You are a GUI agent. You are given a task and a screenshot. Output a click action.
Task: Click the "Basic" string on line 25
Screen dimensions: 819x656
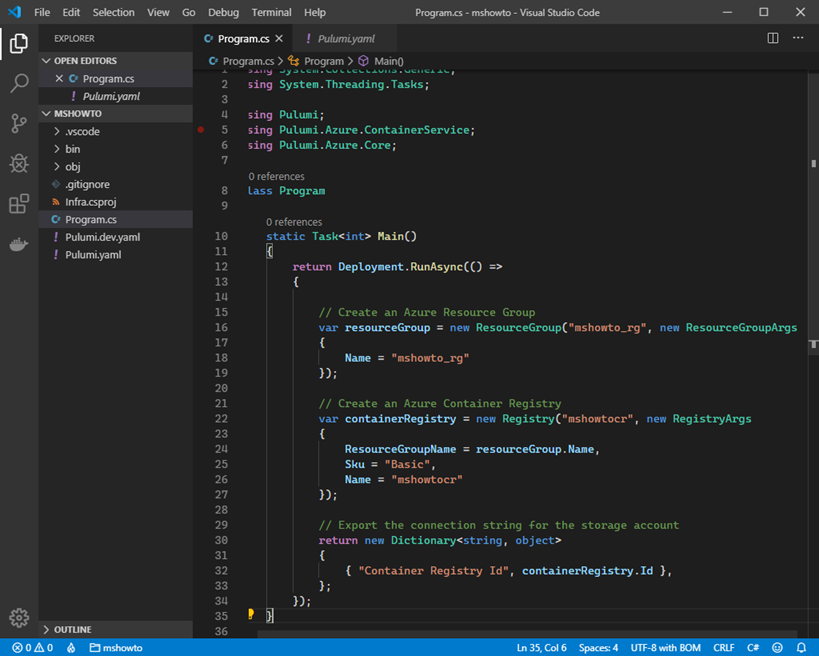[407, 464]
